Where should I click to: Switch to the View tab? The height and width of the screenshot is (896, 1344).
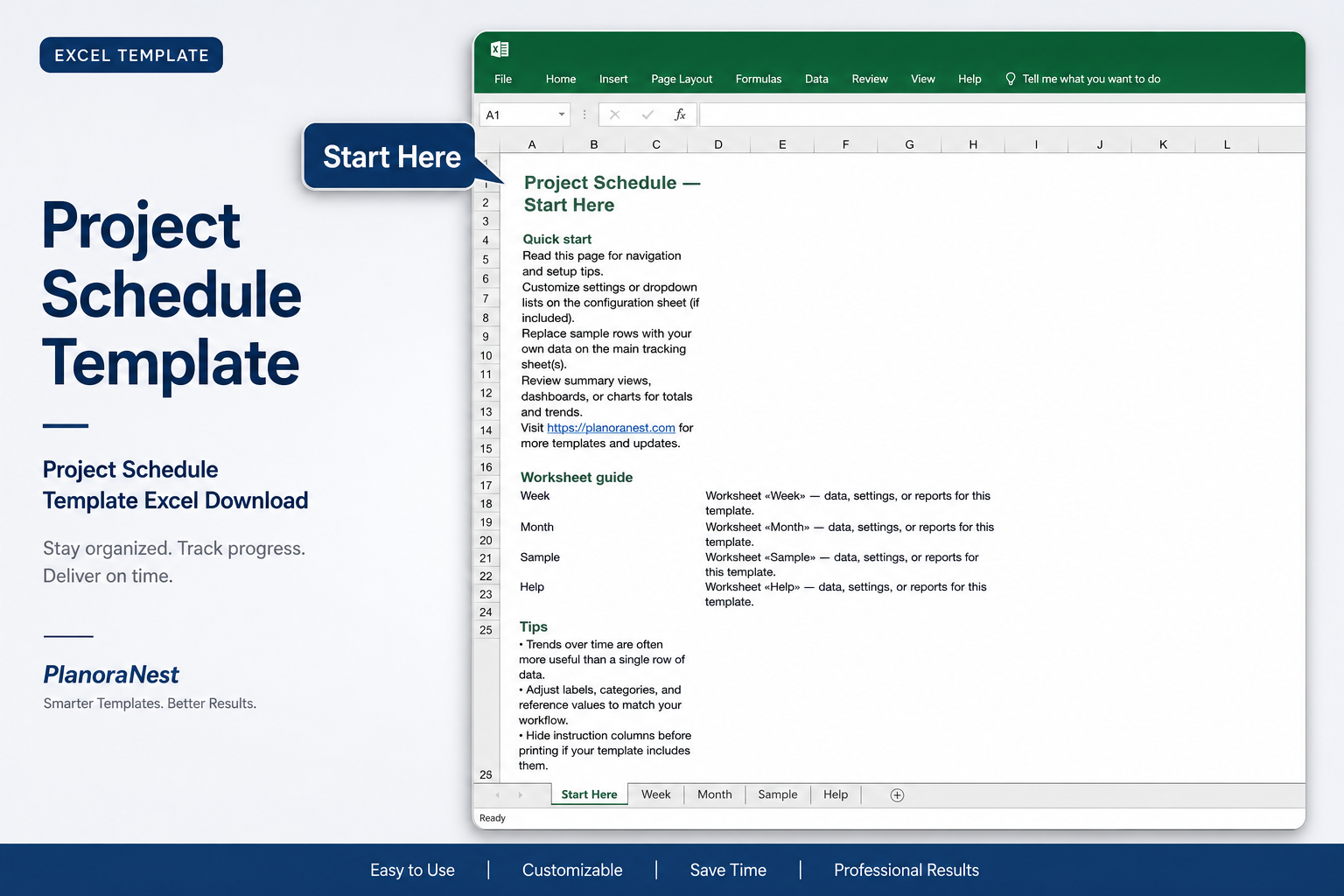coord(923,79)
